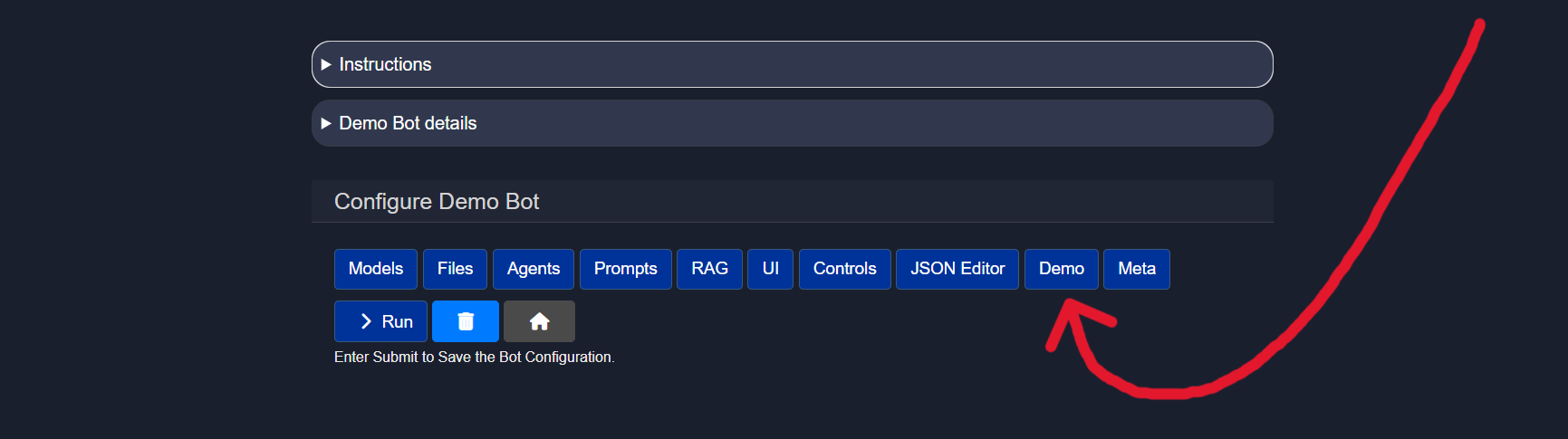Select the Agents tab
The width and height of the screenshot is (1568, 439).
pyautogui.click(x=533, y=269)
